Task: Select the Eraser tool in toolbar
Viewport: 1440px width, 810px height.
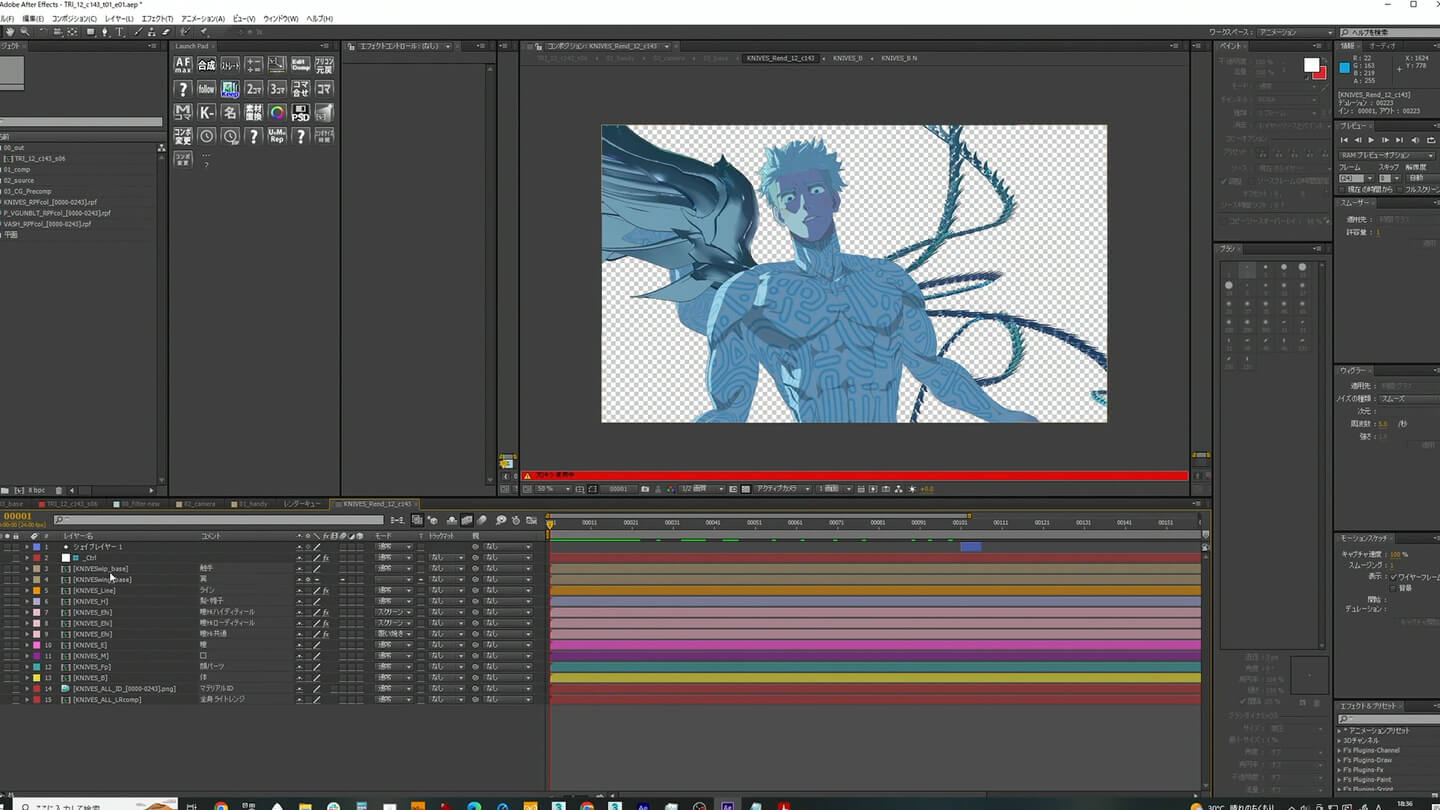Action: pos(165,32)
